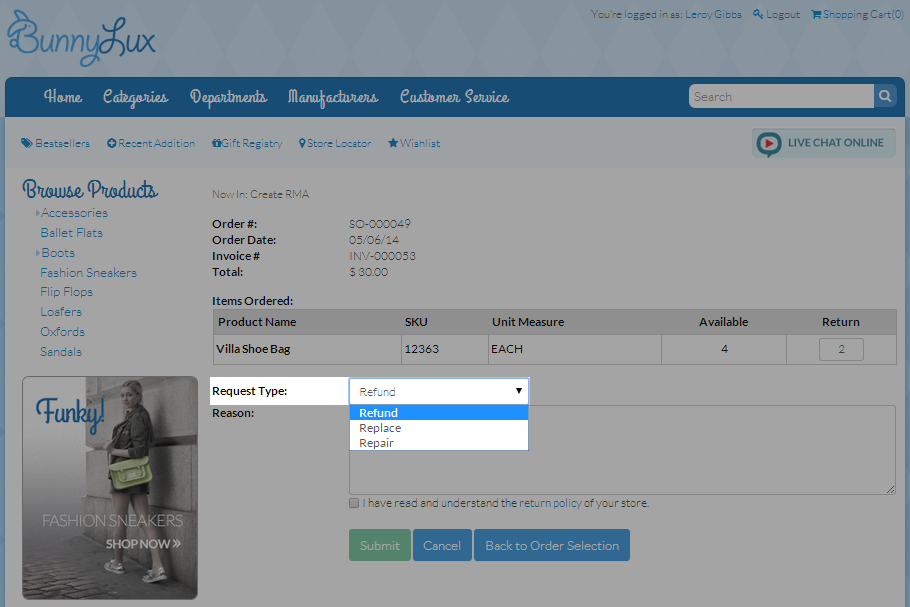Image resolution: width=910 pixels, height=607 pixels.
Task: Open the Categories menu
Action: [135, 97]
